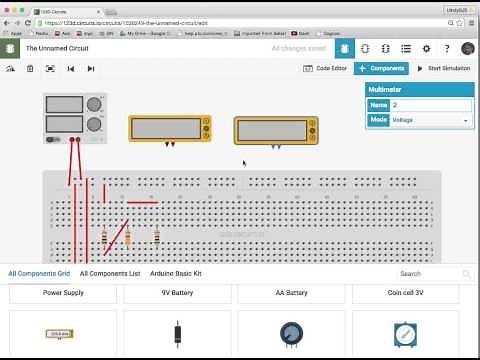Click the power supply upper voltage knob
Screen dimensions: 480x360
tap(94, 105)
